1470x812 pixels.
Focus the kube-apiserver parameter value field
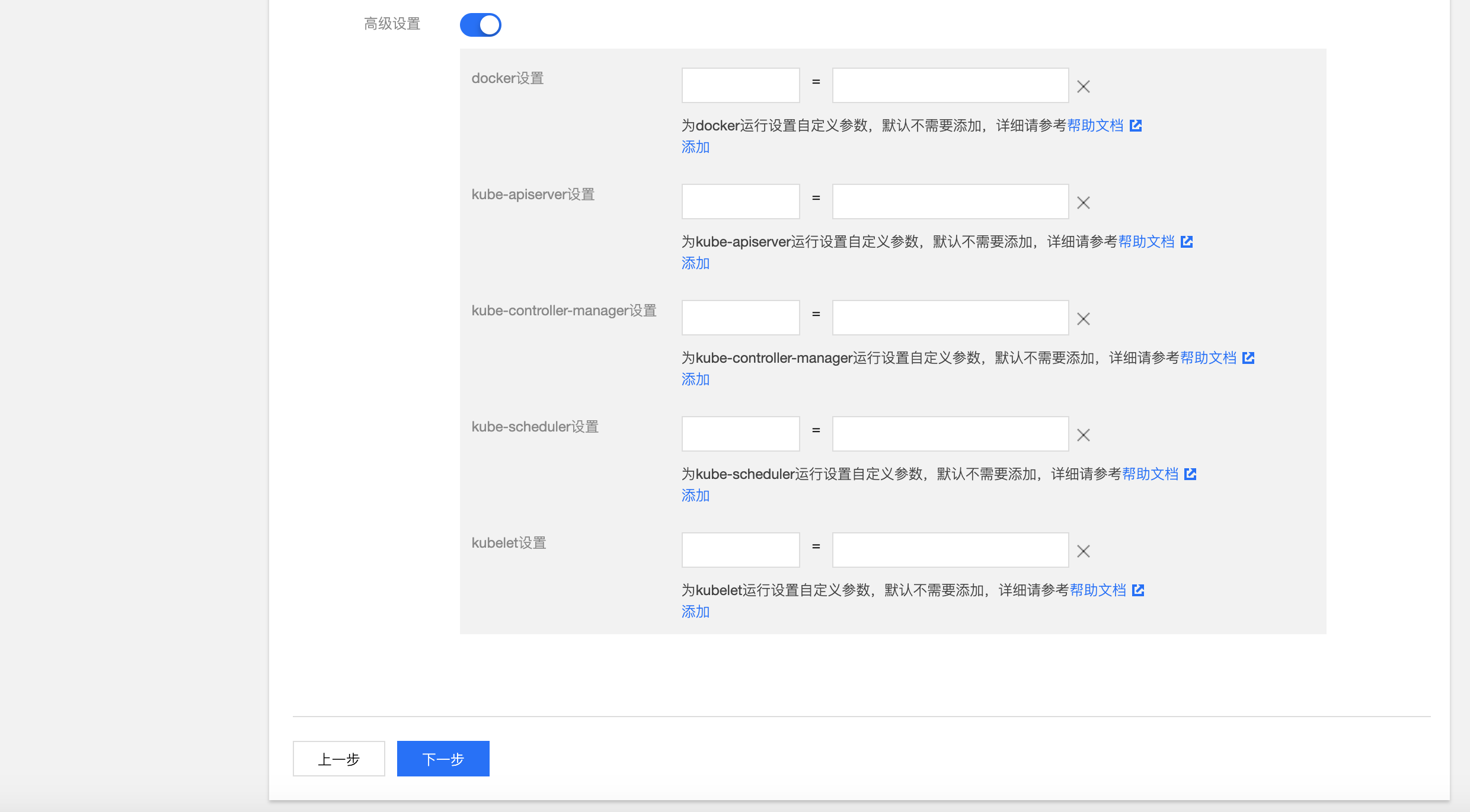(x=950, y=202)
